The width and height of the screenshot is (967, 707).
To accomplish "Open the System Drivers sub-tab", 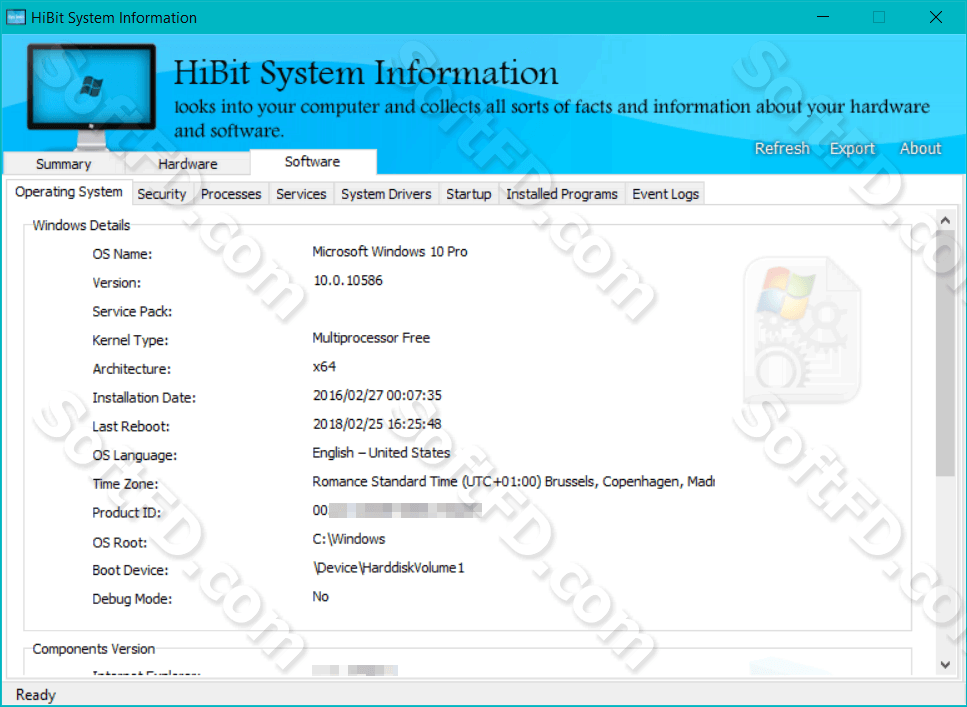I will click(x=386, y=194).
